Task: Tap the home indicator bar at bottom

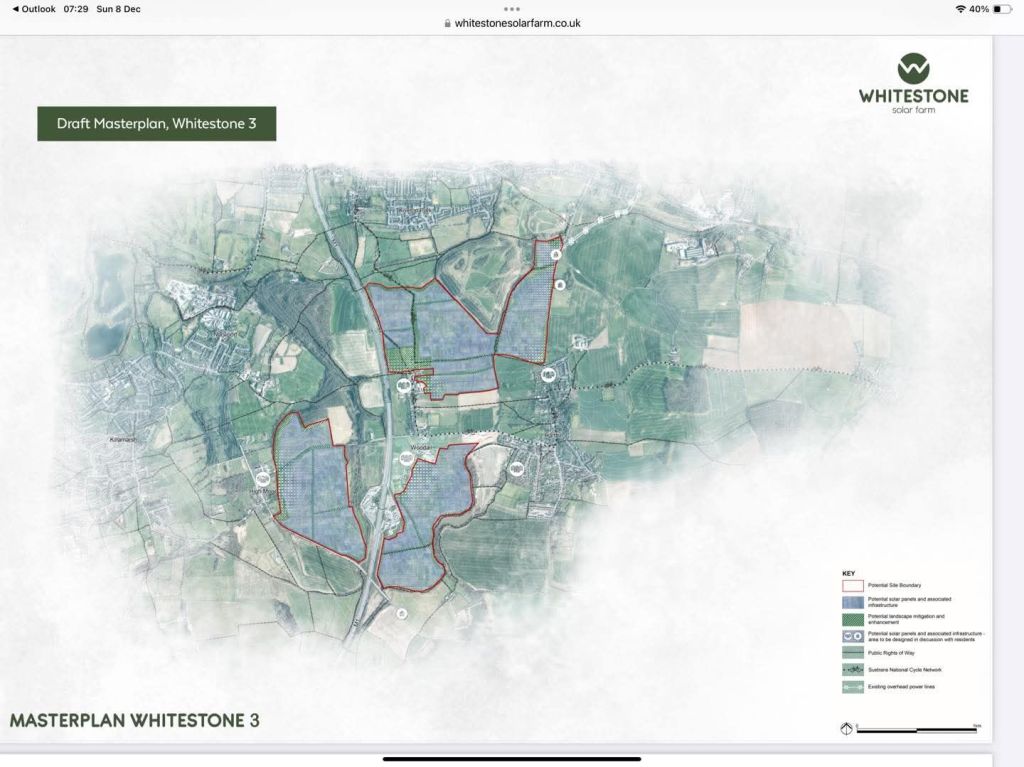Action: (512, 759)
